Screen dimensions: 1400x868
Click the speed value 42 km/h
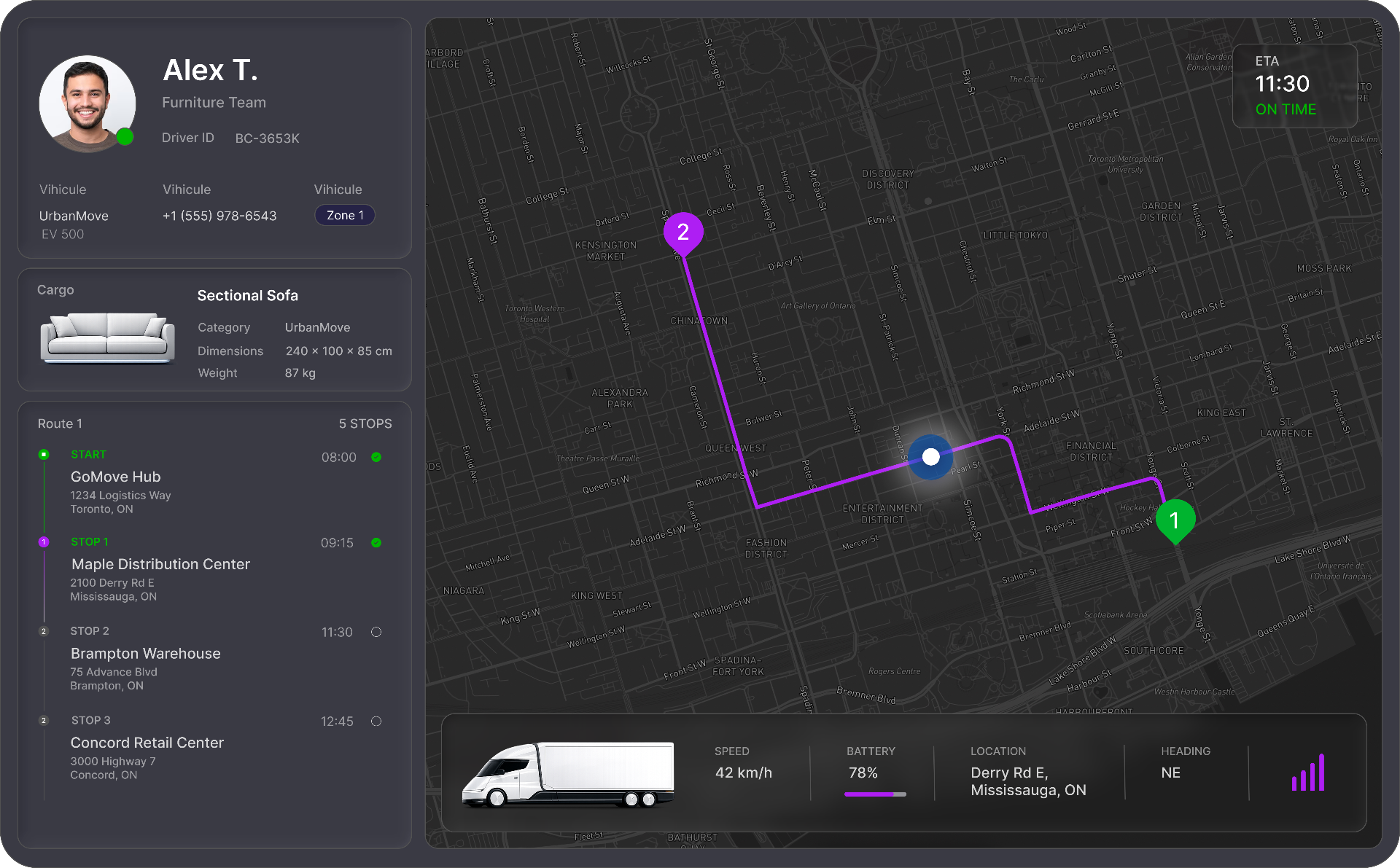tap(744, 773)
